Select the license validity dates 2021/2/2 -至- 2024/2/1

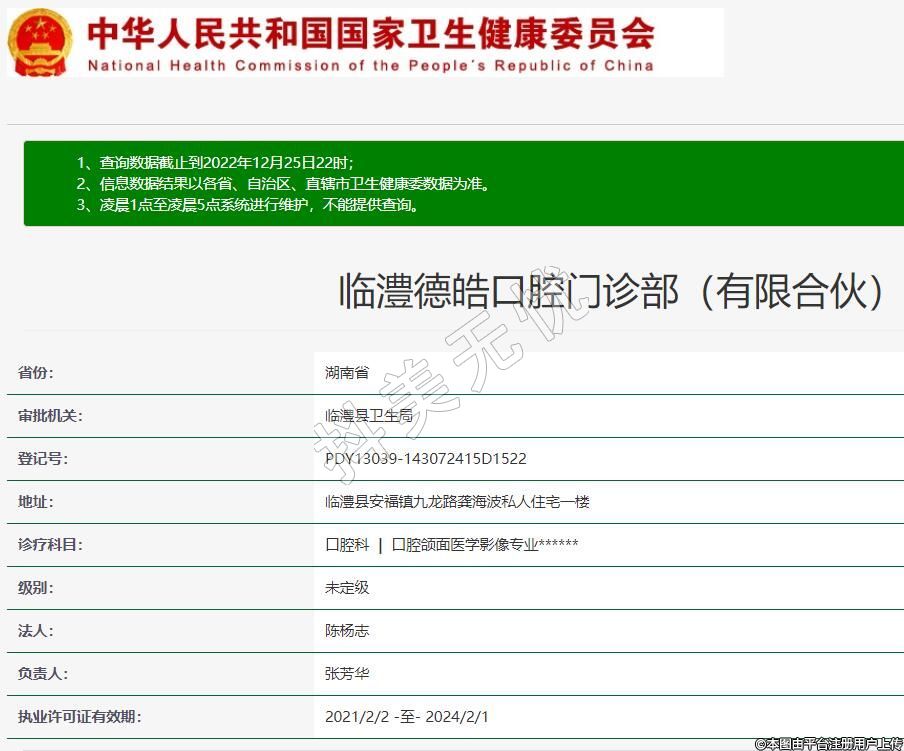(x=407, y=717)
